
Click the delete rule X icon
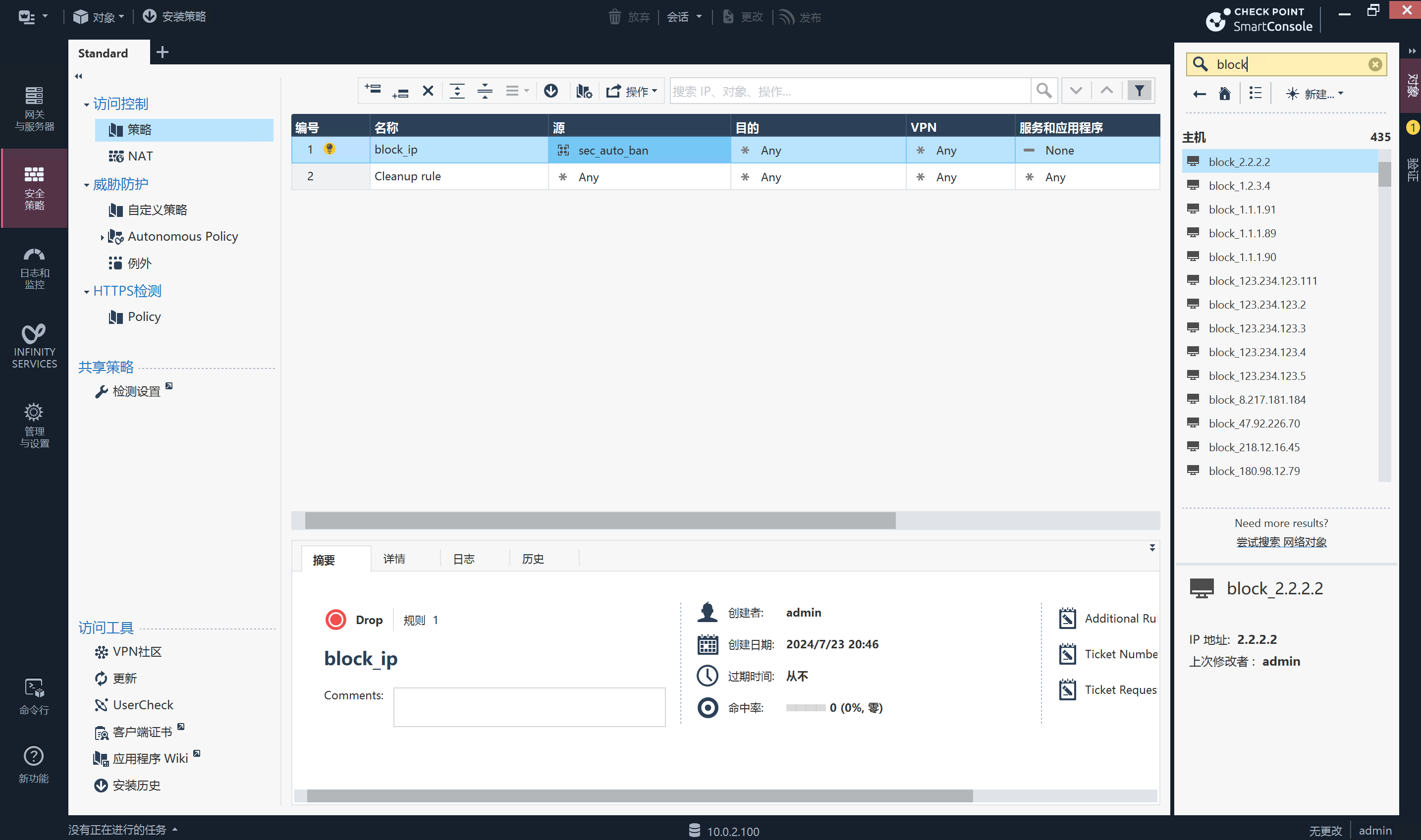pyautogui.click(x=428, y=91)
